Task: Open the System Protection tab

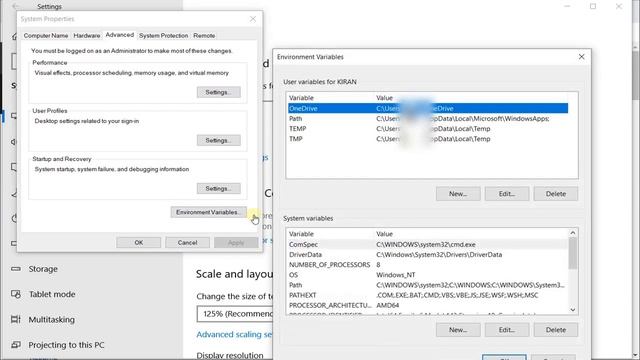Action: click(163, 36)
